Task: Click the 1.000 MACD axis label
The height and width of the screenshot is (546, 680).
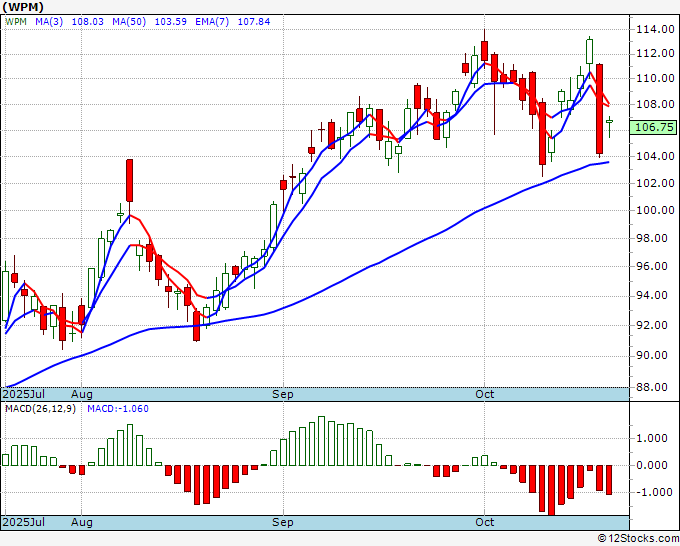Action: point(651,438)
